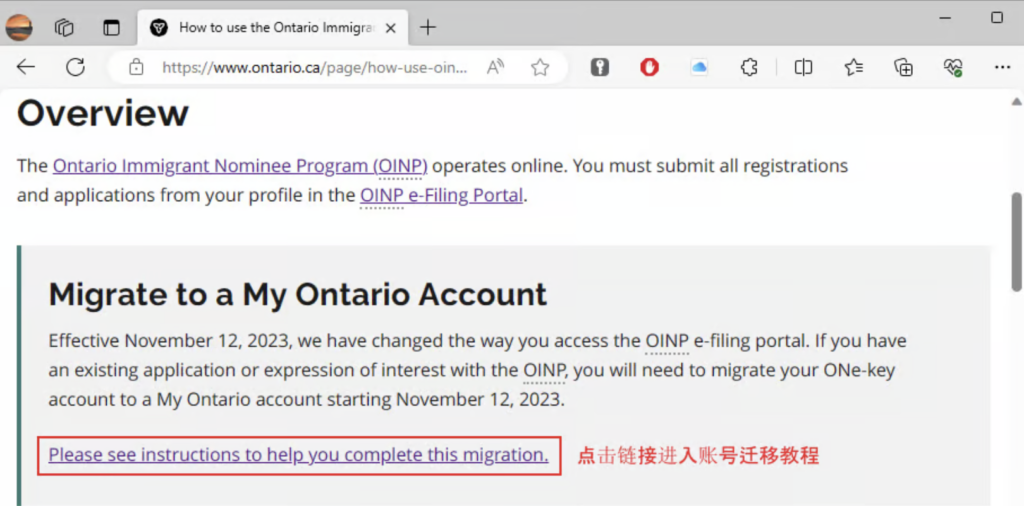This screenshot has width=1024, height=506.
Task: Click the Migrate to a My Ontario Account heading
Action: (298, 294)
